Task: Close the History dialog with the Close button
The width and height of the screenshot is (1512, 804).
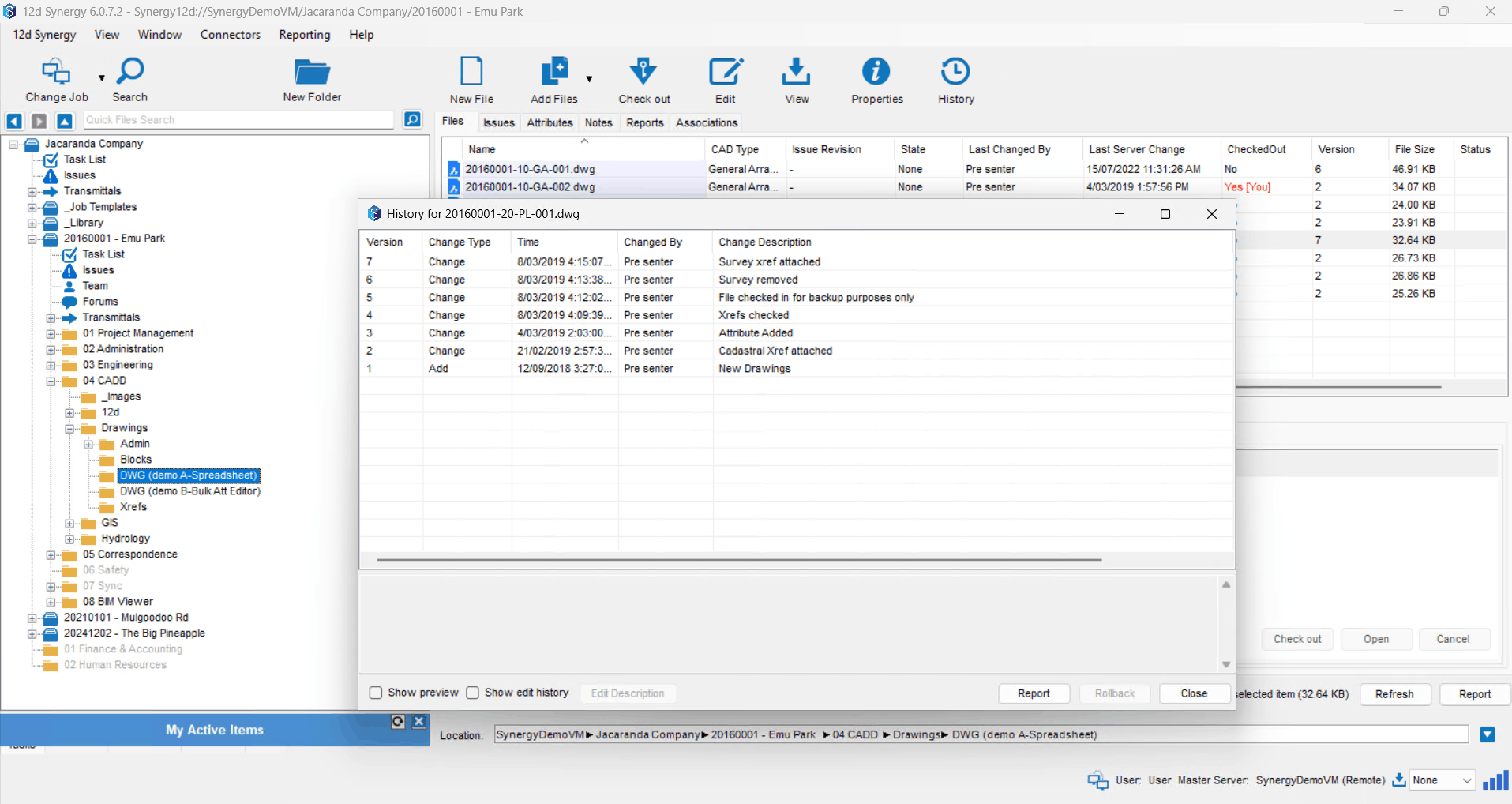Action: (x=1194, y=693)
